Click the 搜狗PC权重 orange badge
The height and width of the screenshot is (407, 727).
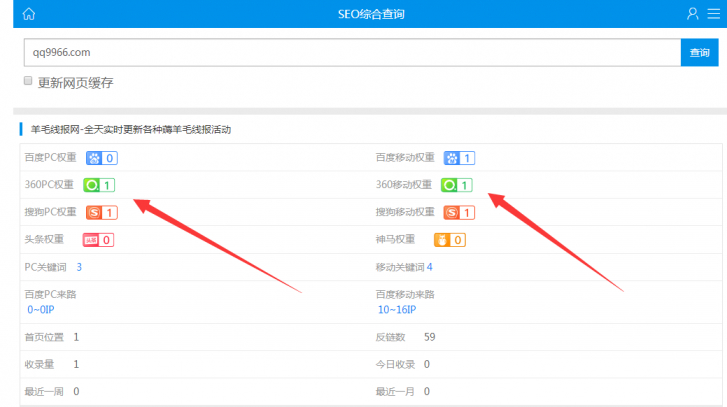(x=102, y=213)
